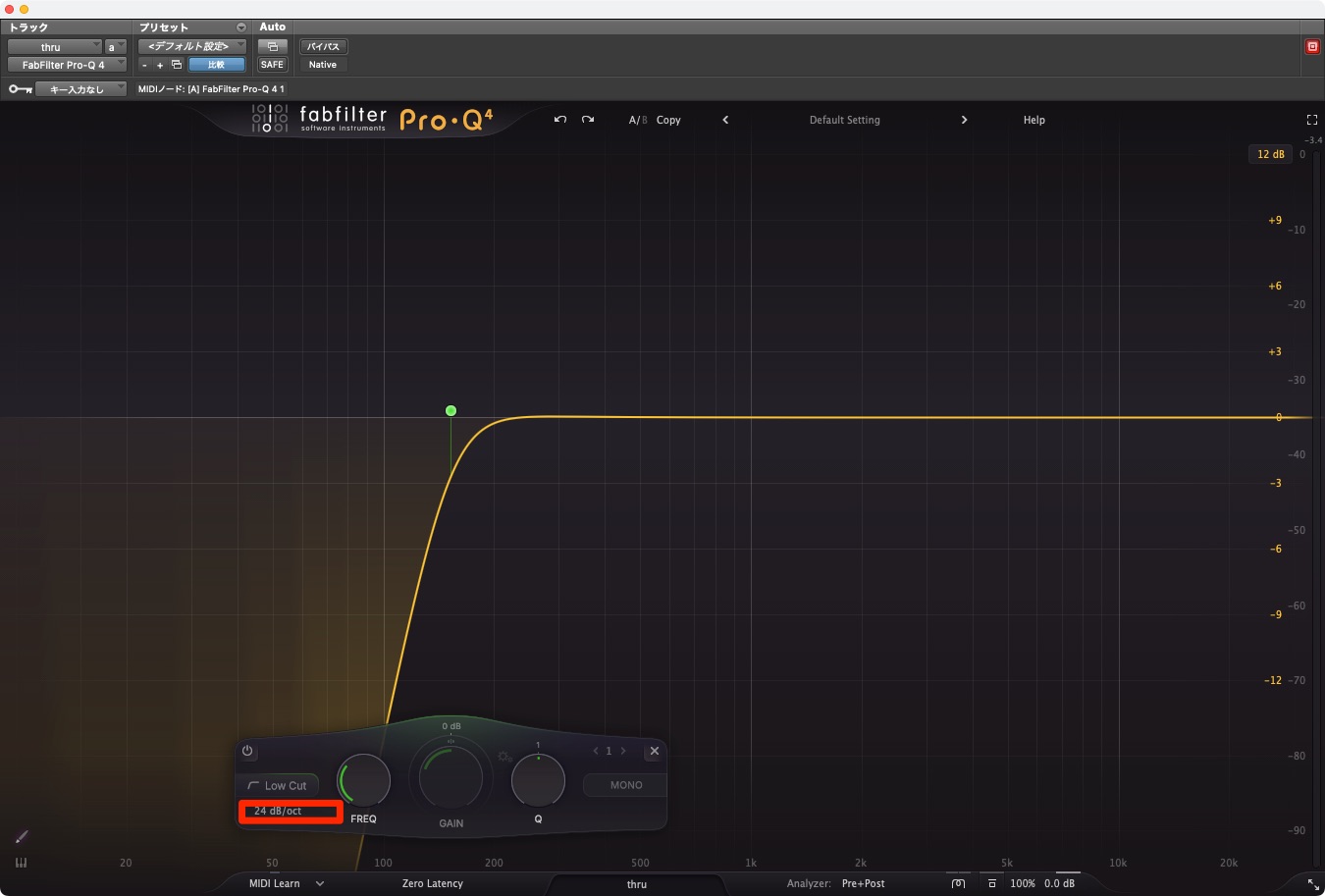Image resolution: width=1325 pixels, height=896 pixels.
Task: Show the piano keyboard display icon
Action: [x=22, y=863]
